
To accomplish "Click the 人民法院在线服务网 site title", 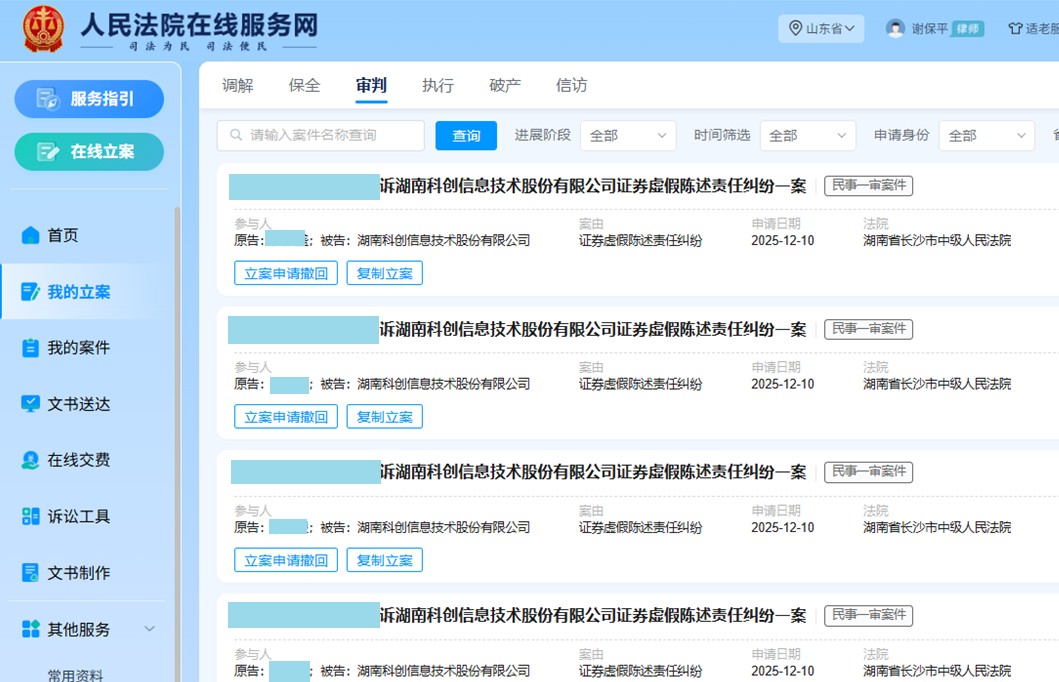I will click(199, 24).
